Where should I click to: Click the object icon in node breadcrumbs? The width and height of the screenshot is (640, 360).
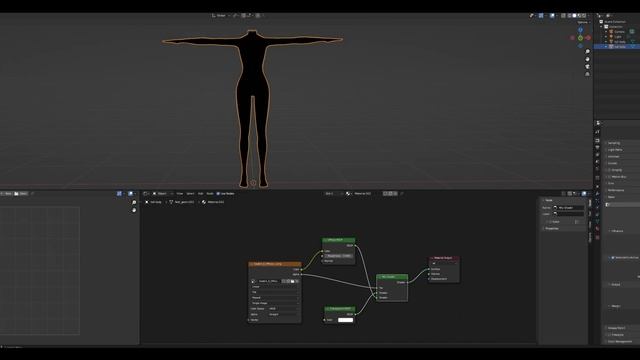coord(147,202)
